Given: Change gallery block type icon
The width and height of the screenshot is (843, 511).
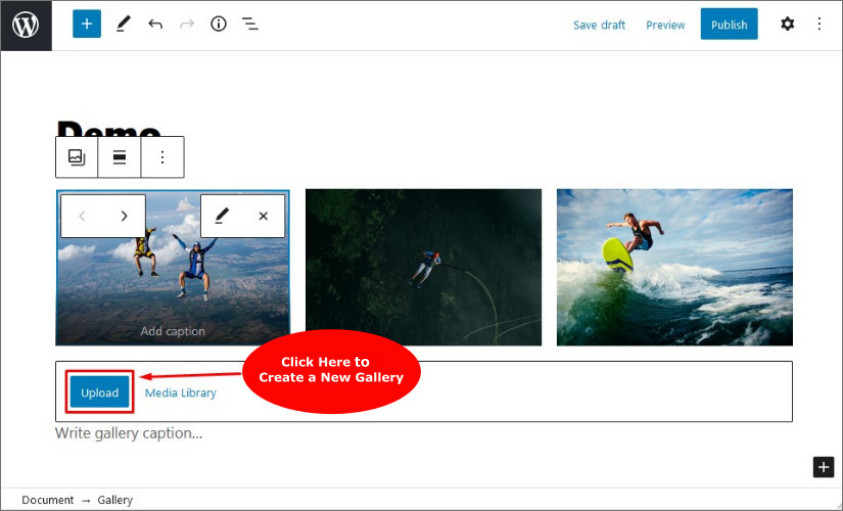Looking at the screenshot, I should coord(77,157).
